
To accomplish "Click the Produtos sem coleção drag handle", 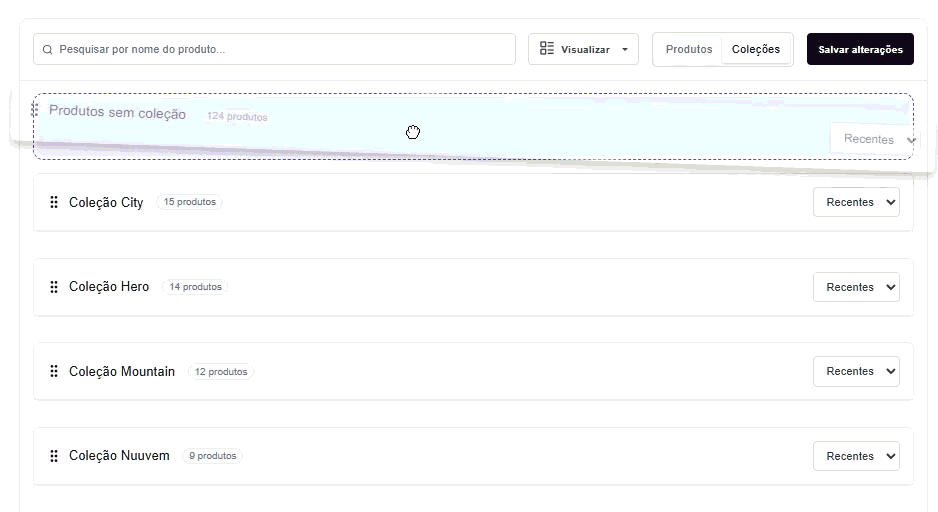I will 35,110.
